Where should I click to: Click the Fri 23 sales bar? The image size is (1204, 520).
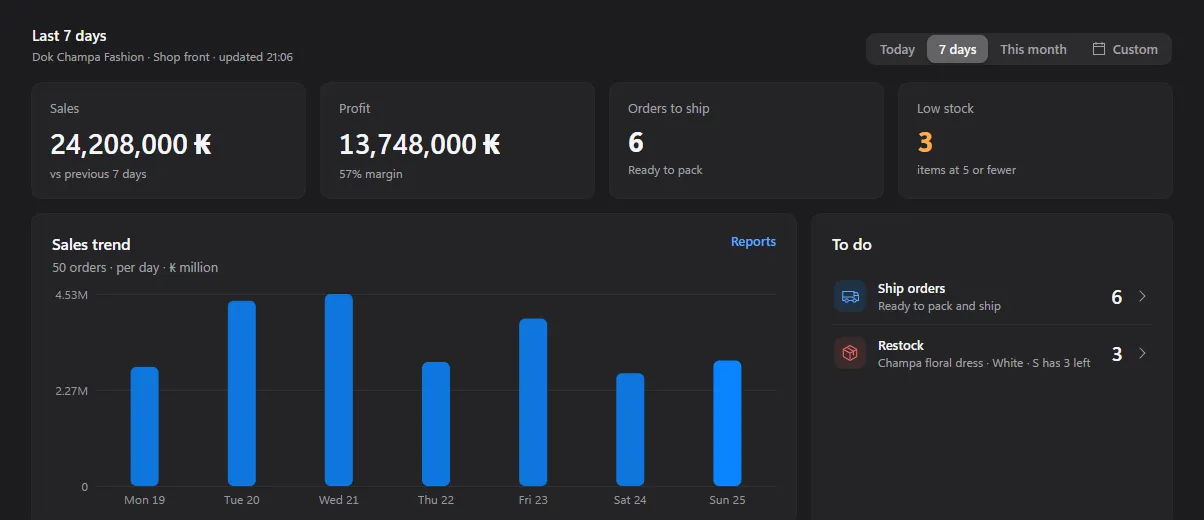coord(533,403)
